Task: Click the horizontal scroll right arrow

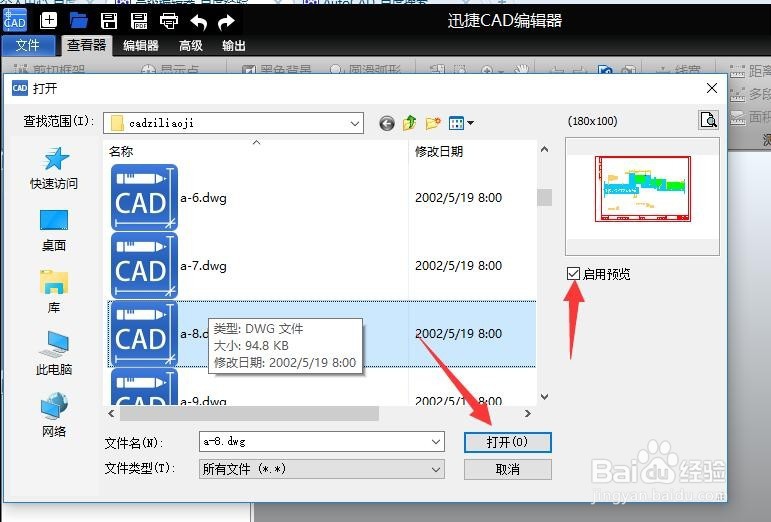Action: (528, 414)
